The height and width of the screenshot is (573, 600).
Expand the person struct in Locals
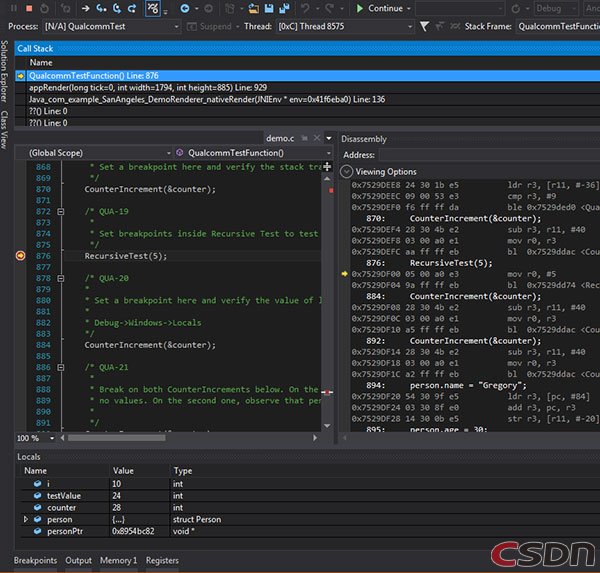[26, 519]
